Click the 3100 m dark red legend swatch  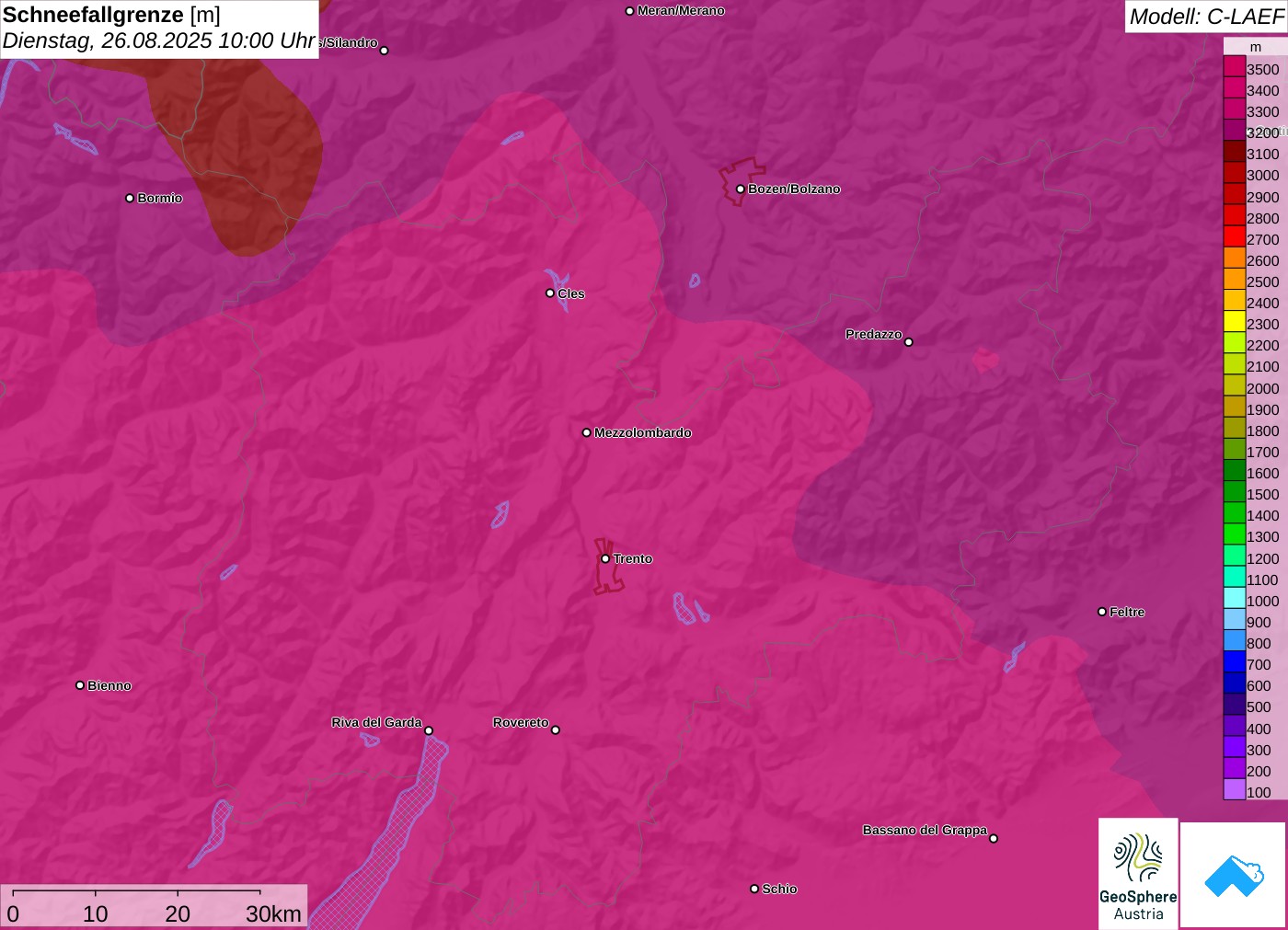pyautogui.click(x=1235, y=151)
